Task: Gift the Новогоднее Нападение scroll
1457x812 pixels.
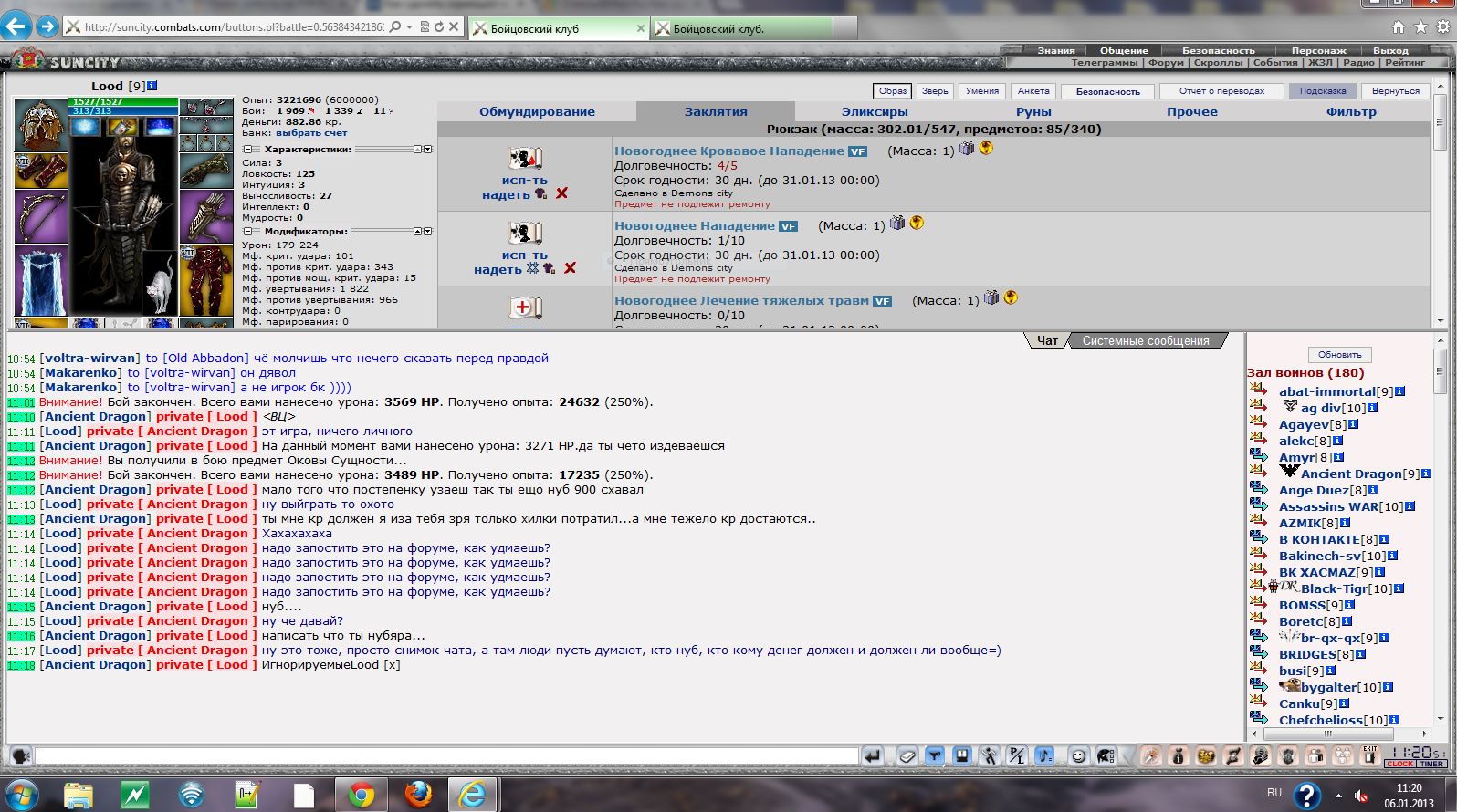Action: (897, 223)
